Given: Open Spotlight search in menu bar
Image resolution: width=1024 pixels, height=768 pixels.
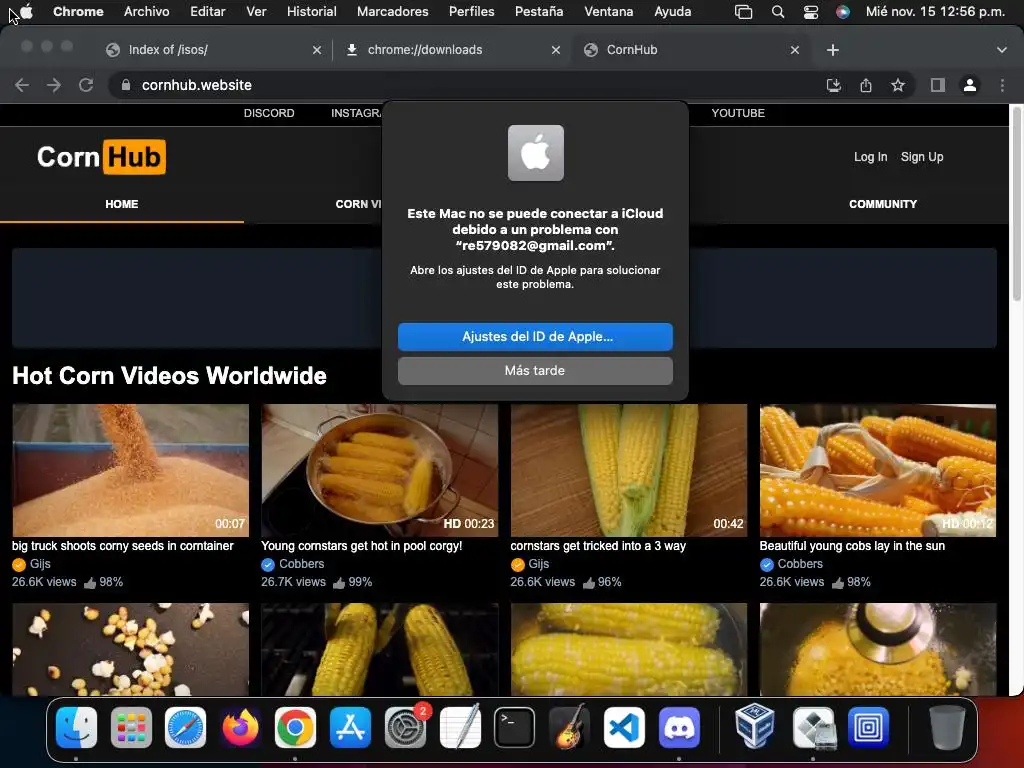Looking at the screenshot, I should click(778, 12).
